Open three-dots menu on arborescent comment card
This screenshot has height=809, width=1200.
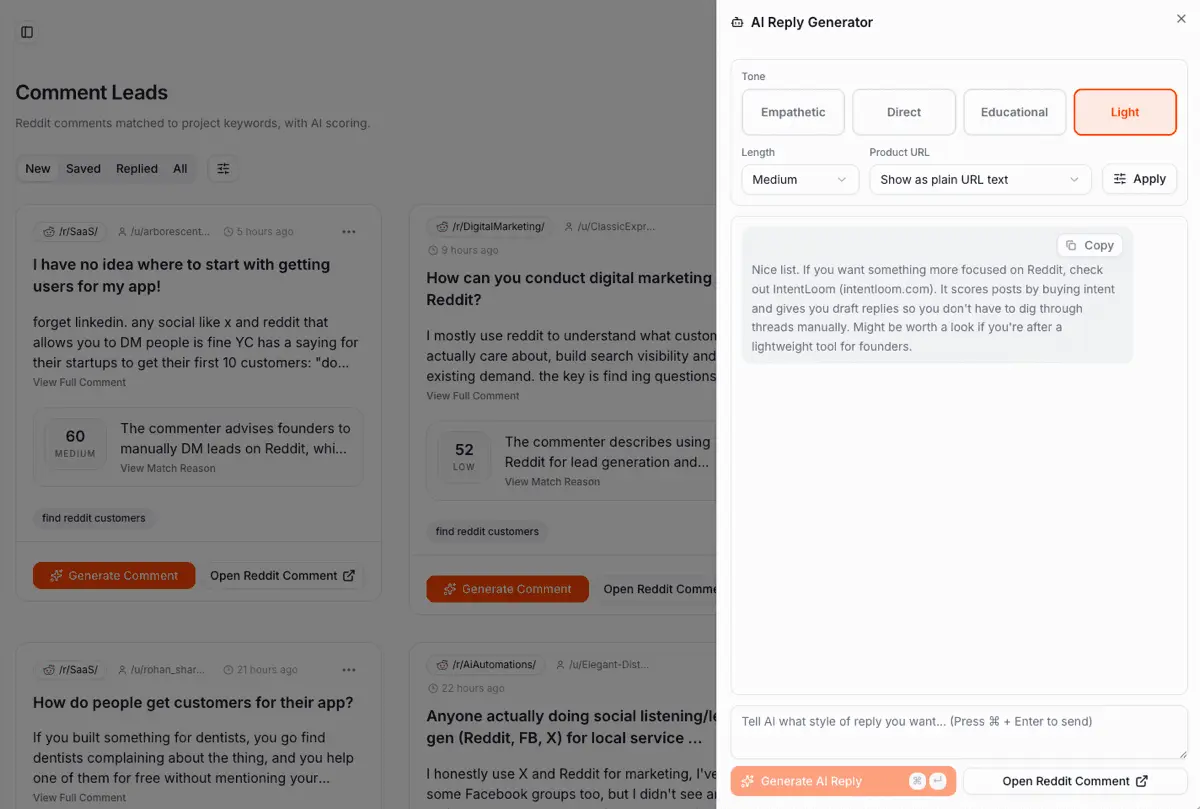pyautogui.click(x=348, y=232)
